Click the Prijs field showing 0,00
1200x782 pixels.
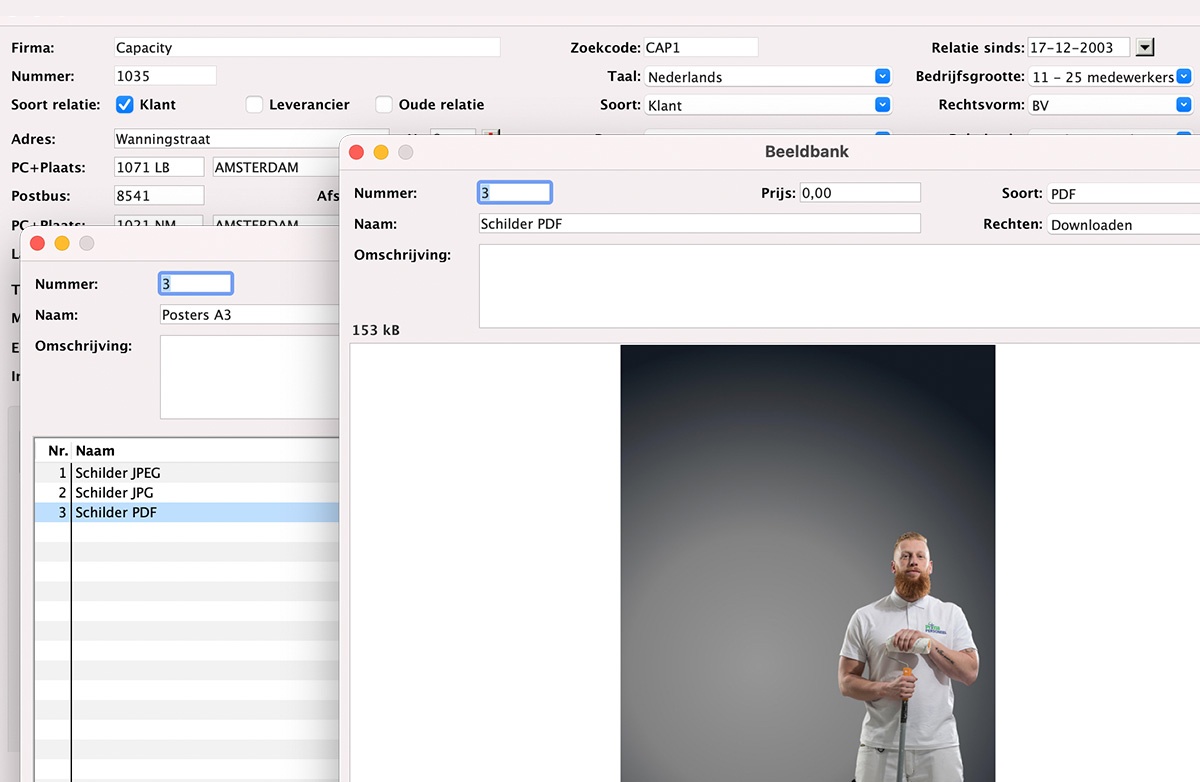pyautogui.click(x=859, y=193)
